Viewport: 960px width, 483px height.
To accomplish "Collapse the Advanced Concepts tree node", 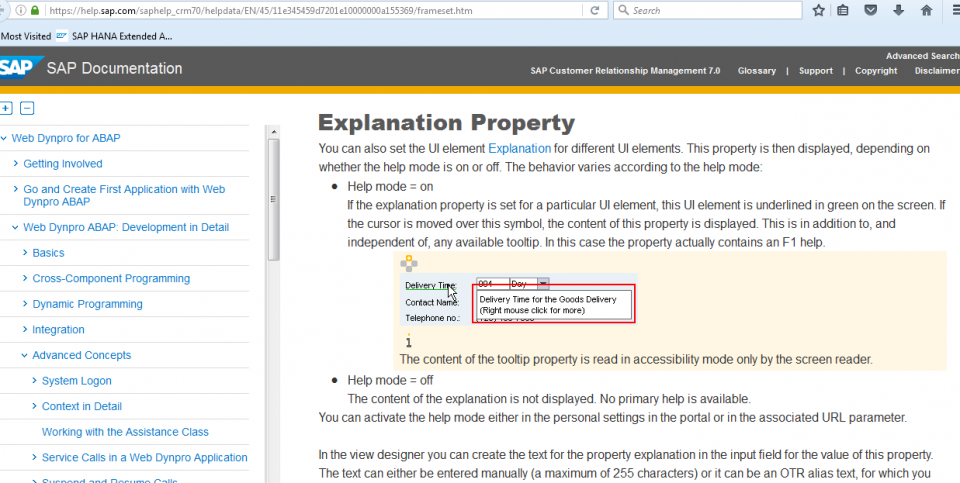I will pos(24,355).
